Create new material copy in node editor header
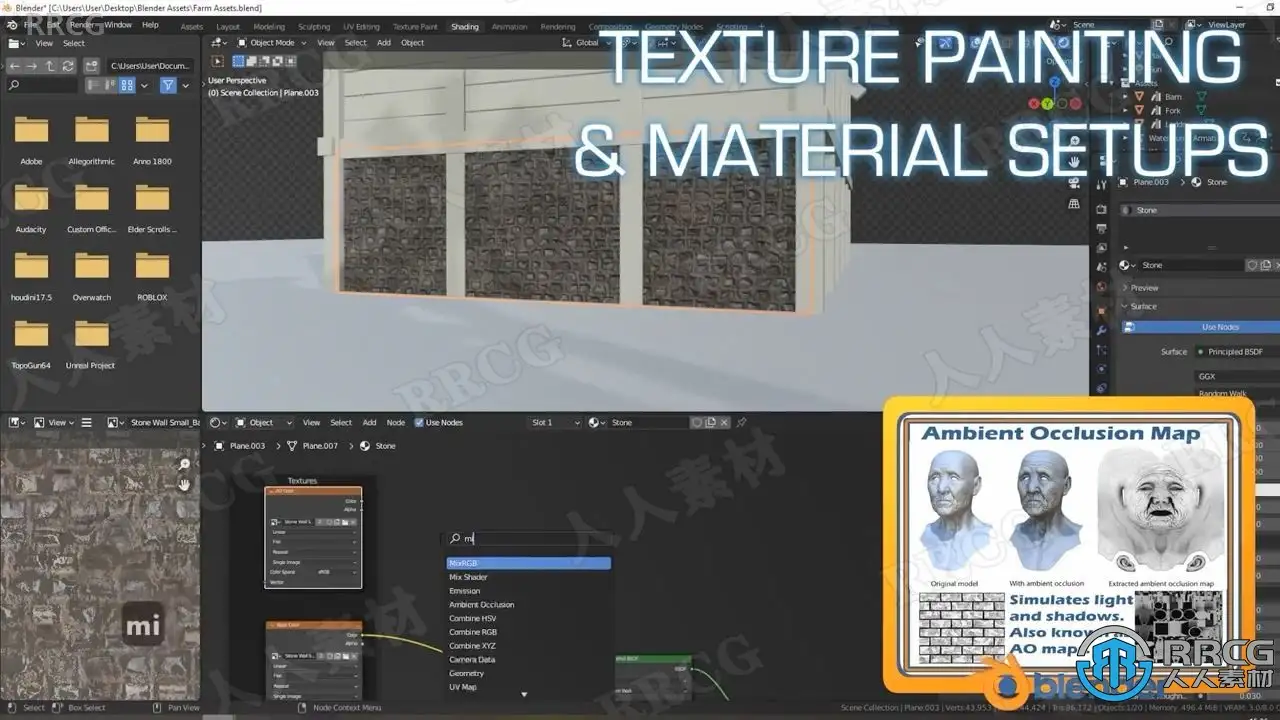 711,423
